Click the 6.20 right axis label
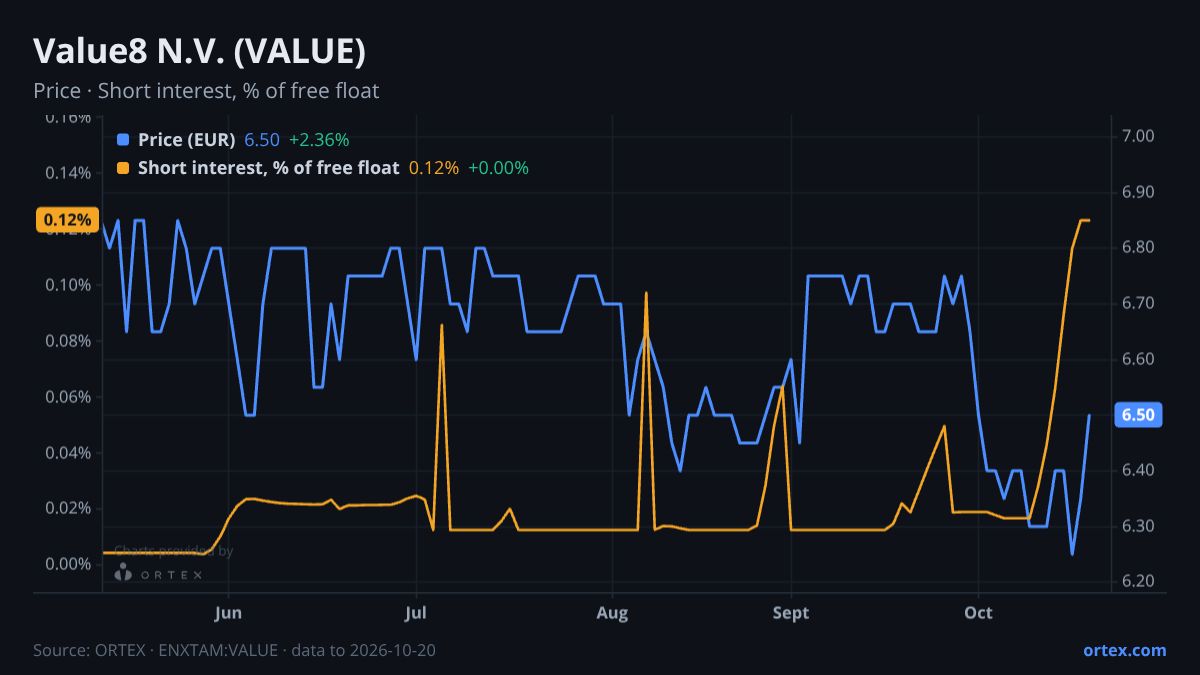 pyautogui.click(x=1140, y=582)
